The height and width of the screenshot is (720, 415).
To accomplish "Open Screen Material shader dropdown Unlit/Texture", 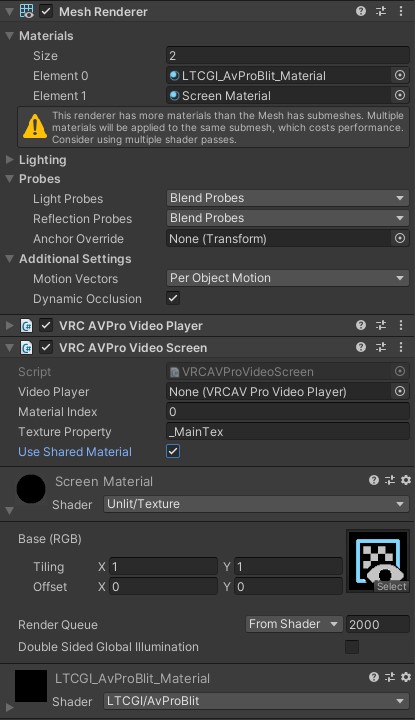I will coord(256,504).
